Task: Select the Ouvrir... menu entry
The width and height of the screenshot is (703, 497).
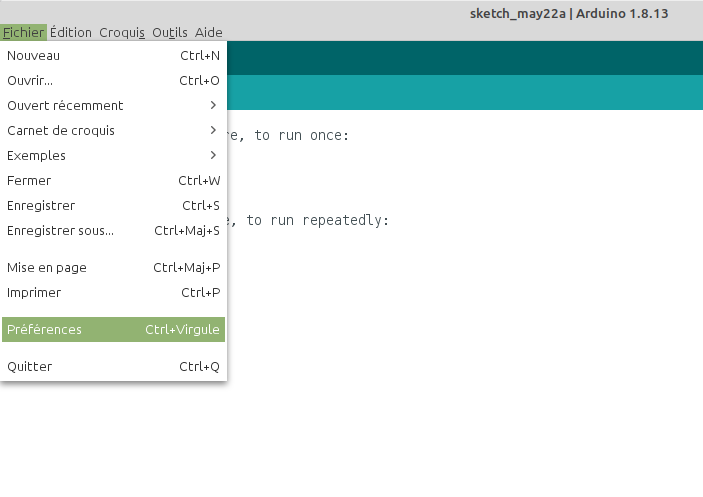Action: click(113, 81)
